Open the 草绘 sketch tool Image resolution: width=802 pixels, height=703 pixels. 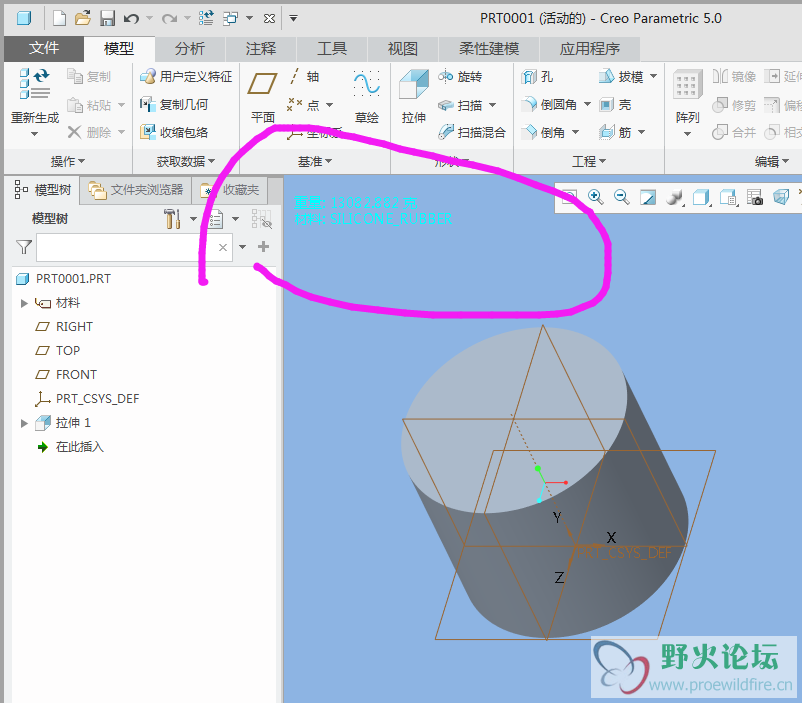click(x=367, y=97)
